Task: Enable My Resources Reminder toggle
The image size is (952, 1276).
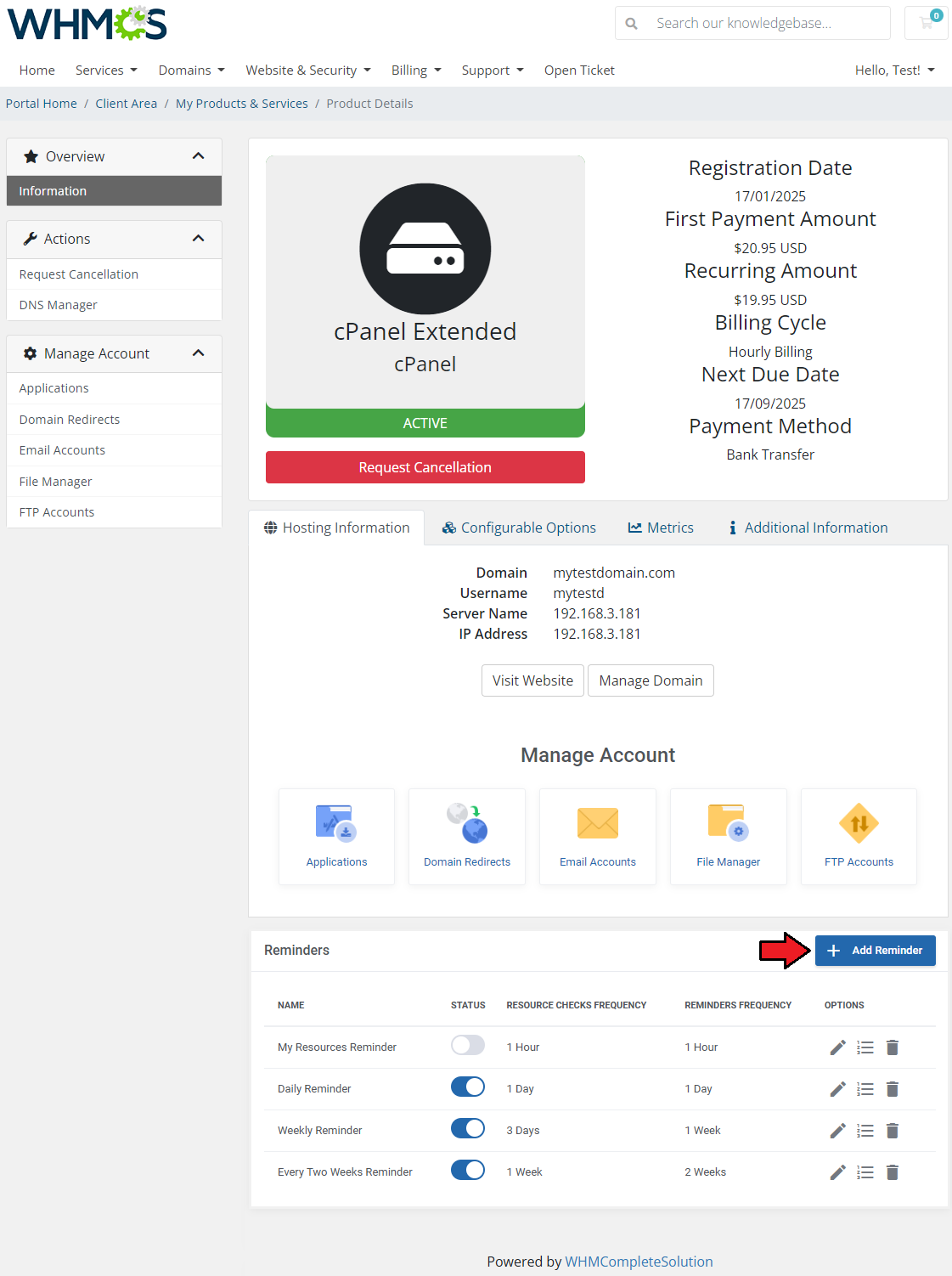Action: [x=468, y=1045]
